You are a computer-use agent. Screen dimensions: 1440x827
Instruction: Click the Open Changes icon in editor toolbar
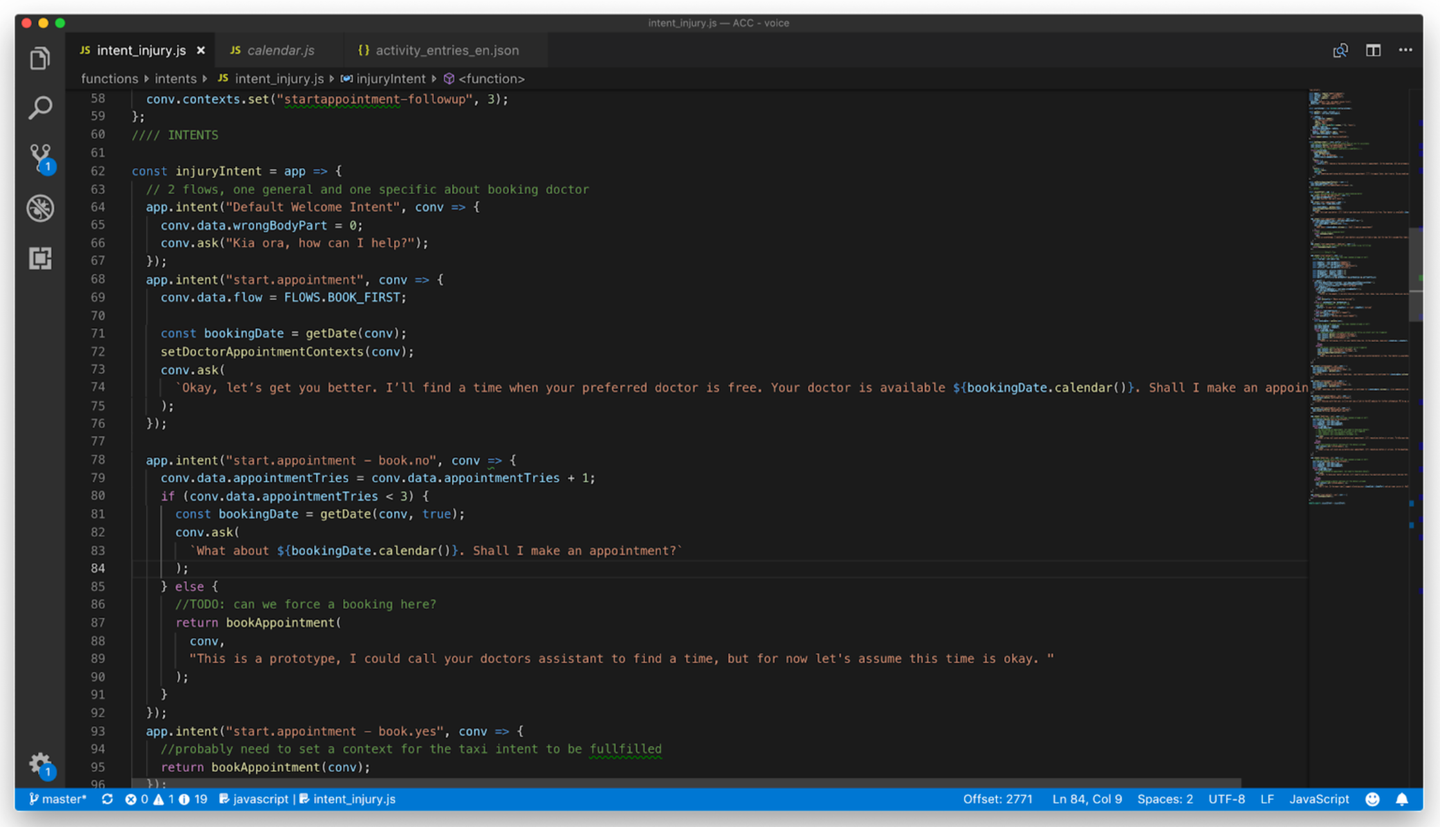(x=1340, y=50)
